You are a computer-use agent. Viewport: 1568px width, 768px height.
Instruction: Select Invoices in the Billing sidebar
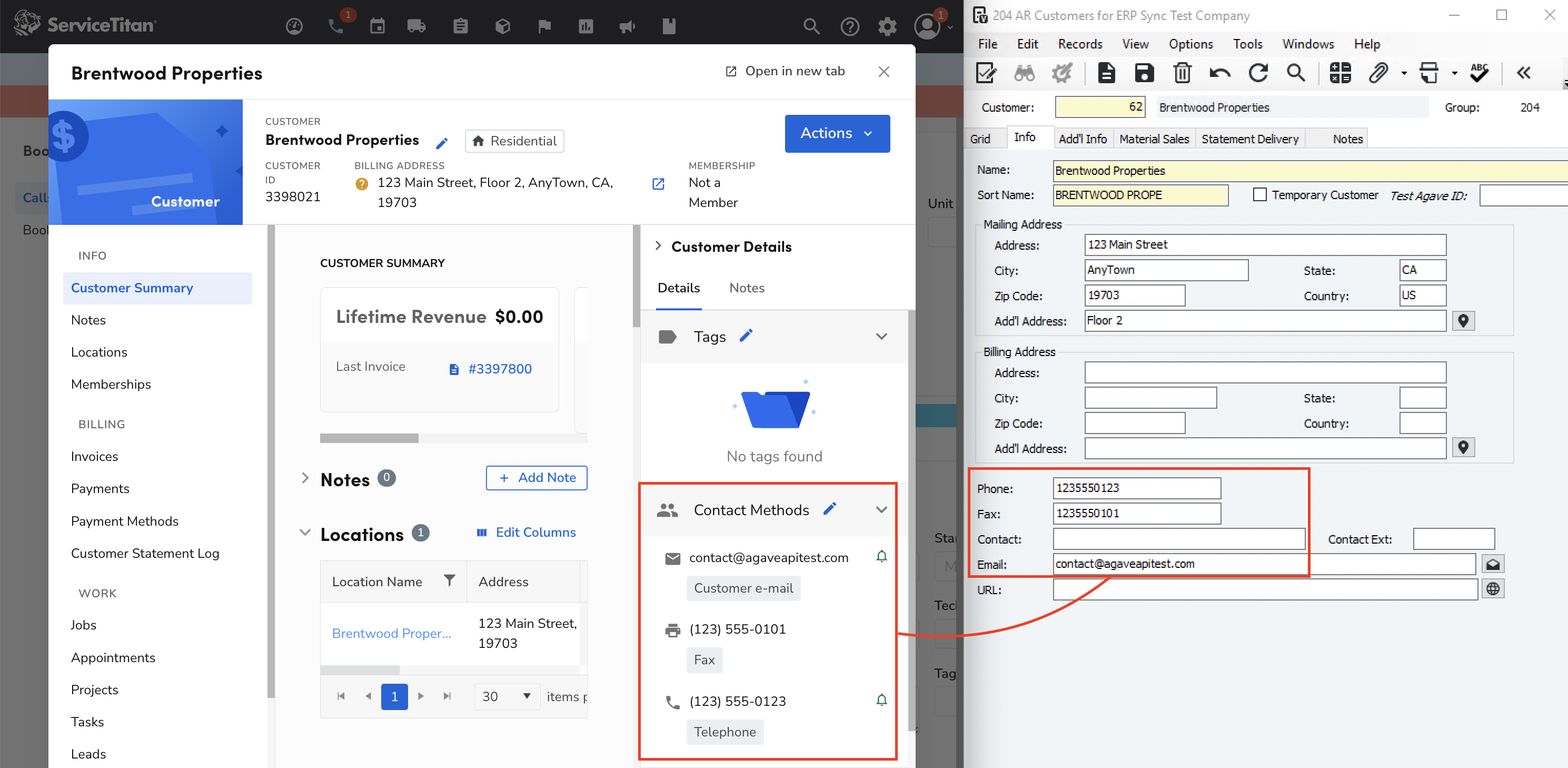(x=94, y=456)
